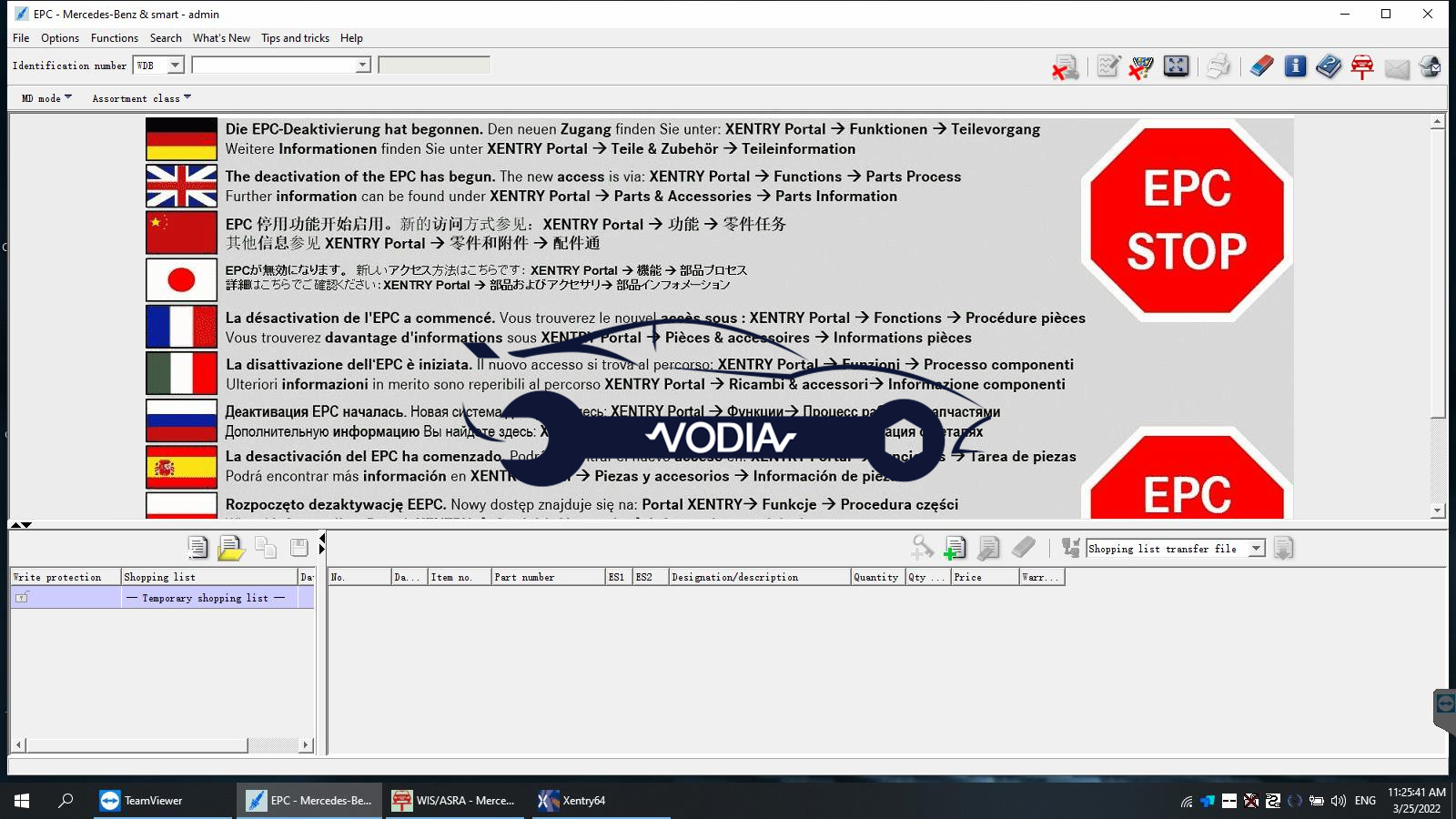Screen dimensions: 1456x819
Task: Select the Temporary shopping list row
Action: pyautogui.click(x=206, y=598)
